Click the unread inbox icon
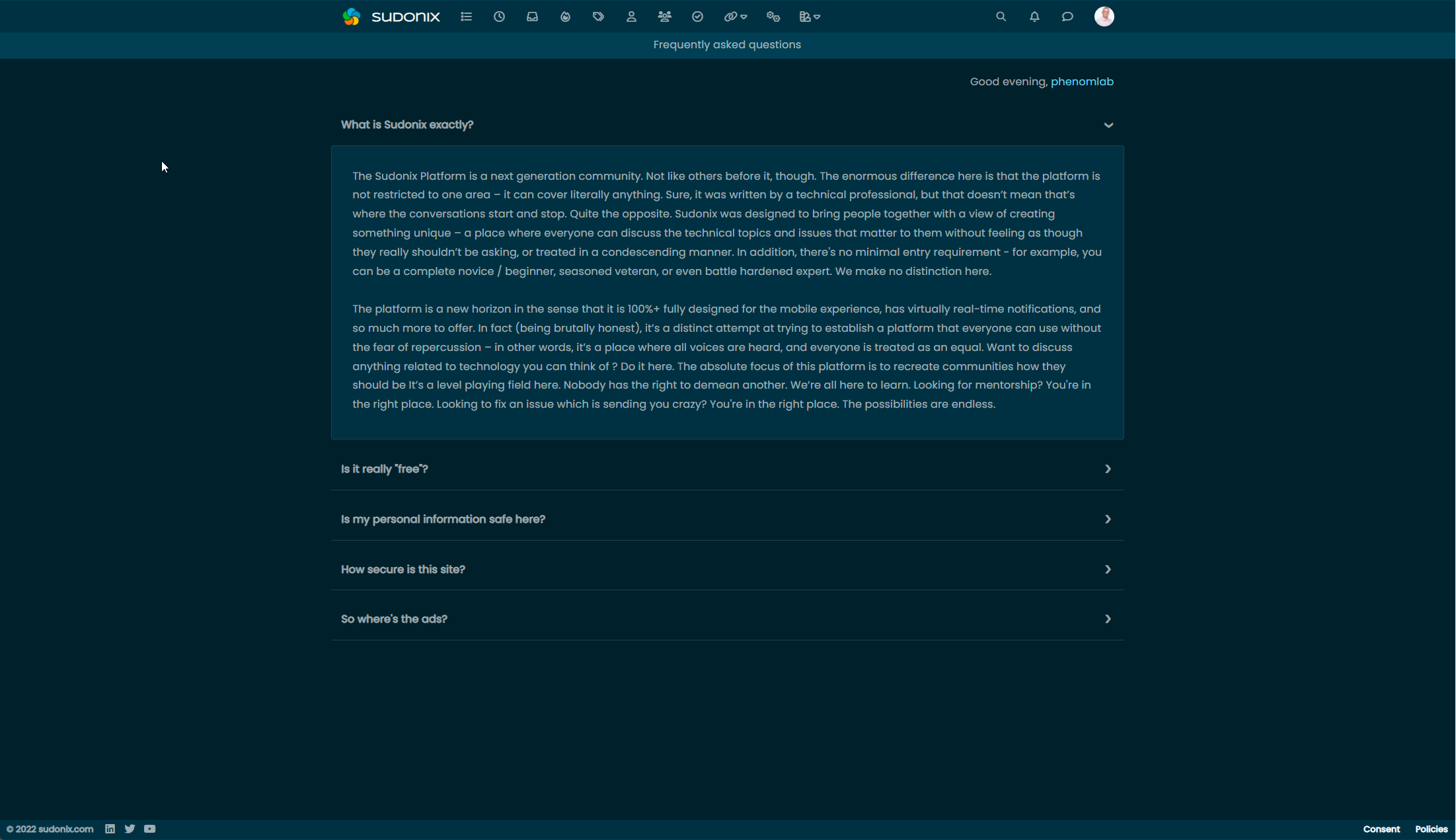Image resolution: width=1456 pixels, height=840 pixels. (x=532, y=17)
